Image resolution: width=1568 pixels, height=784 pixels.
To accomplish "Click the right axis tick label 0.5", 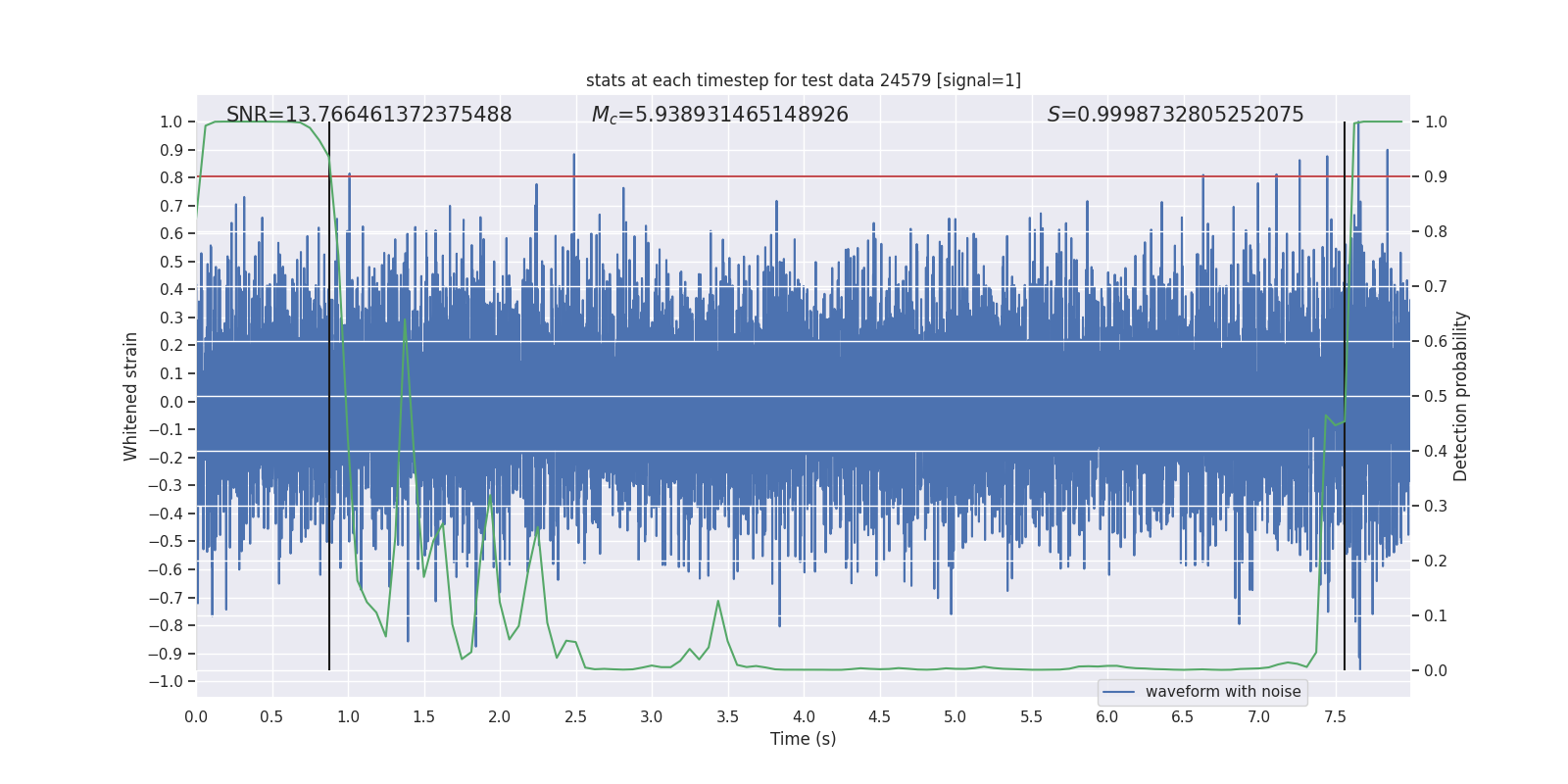I will [1436, 396].
